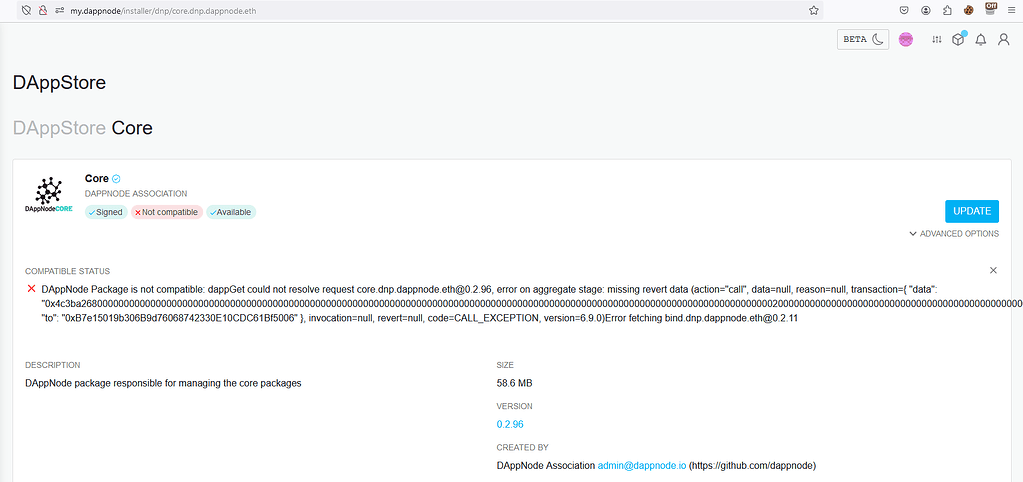1023x482 pixels.
Task: Open the sliders settings icon in the top bar
Action: pyautogui.click(x=937, y=39)
